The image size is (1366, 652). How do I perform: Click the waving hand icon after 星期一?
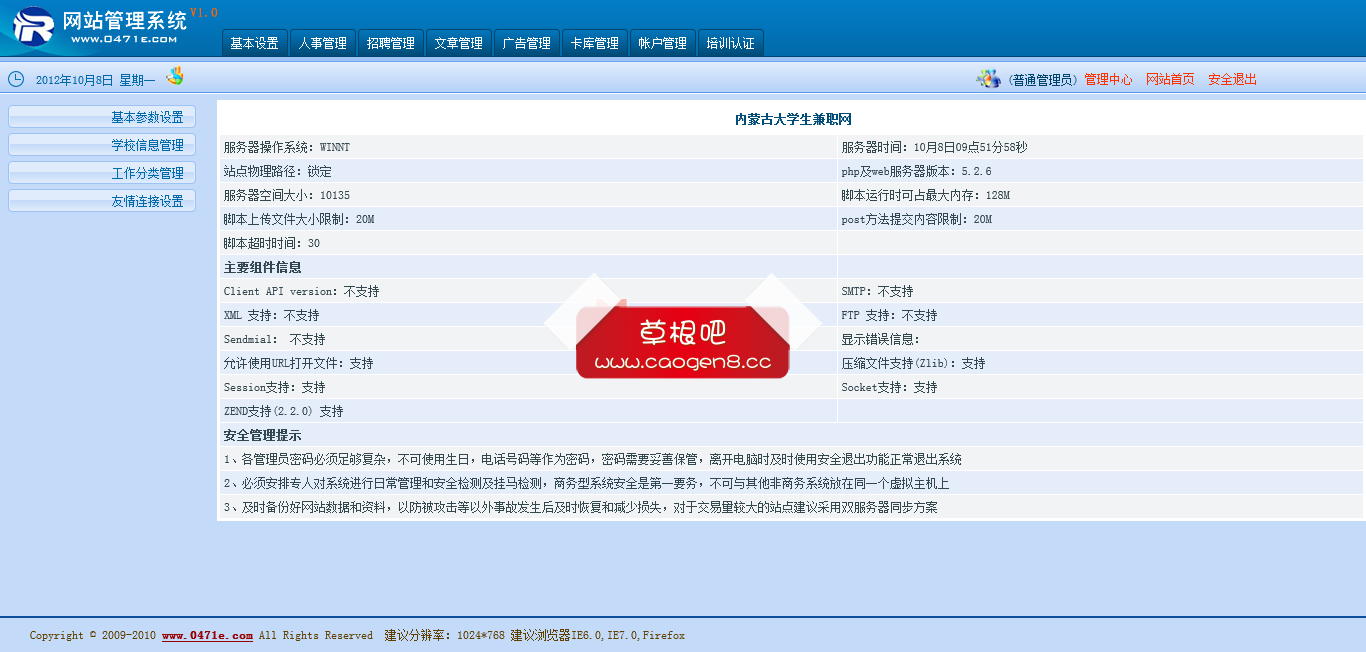(175, 76)
